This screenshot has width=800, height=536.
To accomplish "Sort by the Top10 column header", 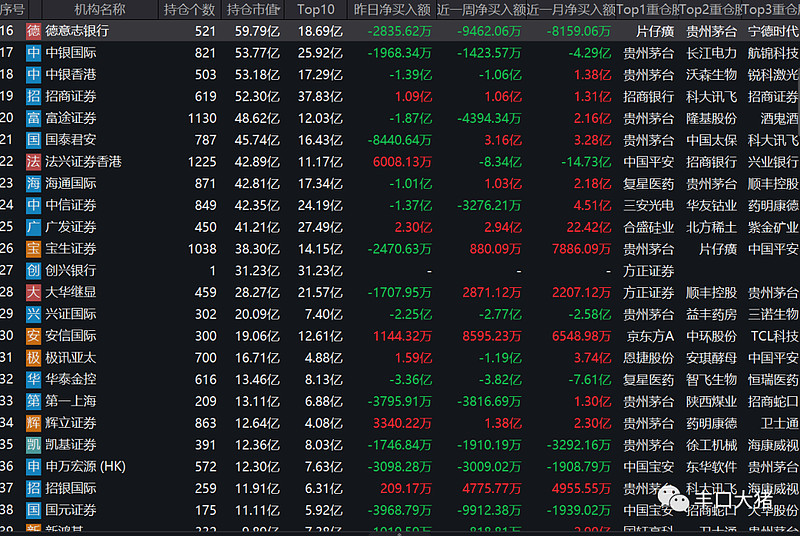I will tap(315, 9).
